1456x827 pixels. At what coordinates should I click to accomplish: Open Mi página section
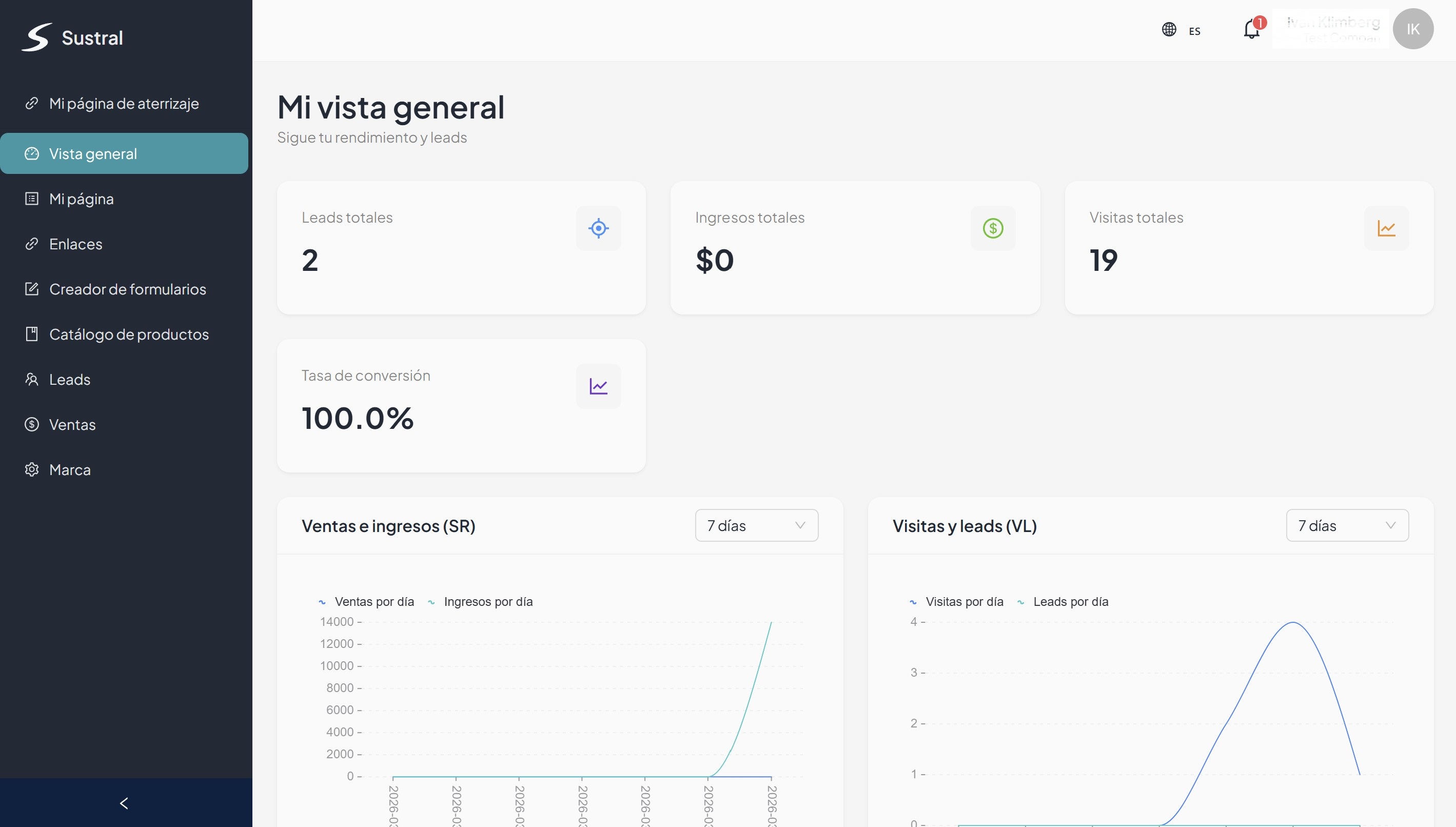point(124,199)
